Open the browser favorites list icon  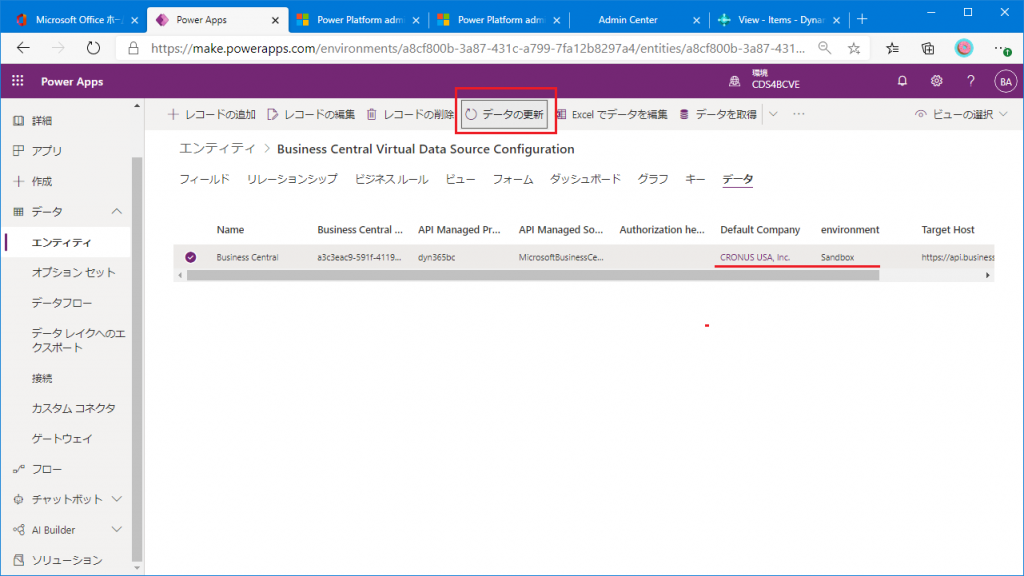pos(892,48)
